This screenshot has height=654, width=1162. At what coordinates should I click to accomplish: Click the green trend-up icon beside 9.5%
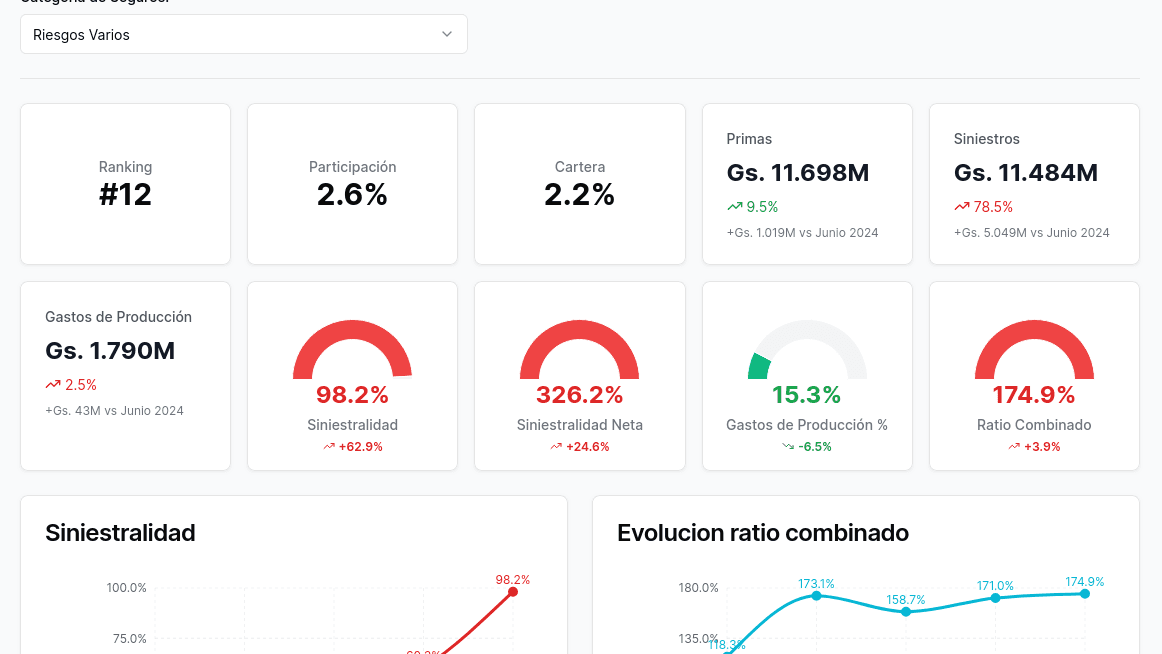point(734,207)
